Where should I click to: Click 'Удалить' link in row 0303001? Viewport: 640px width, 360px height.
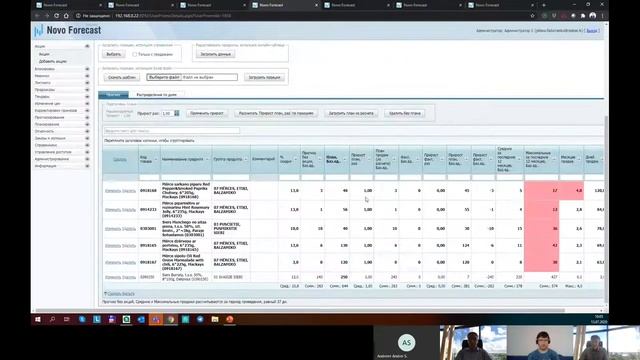coord(129,229)
